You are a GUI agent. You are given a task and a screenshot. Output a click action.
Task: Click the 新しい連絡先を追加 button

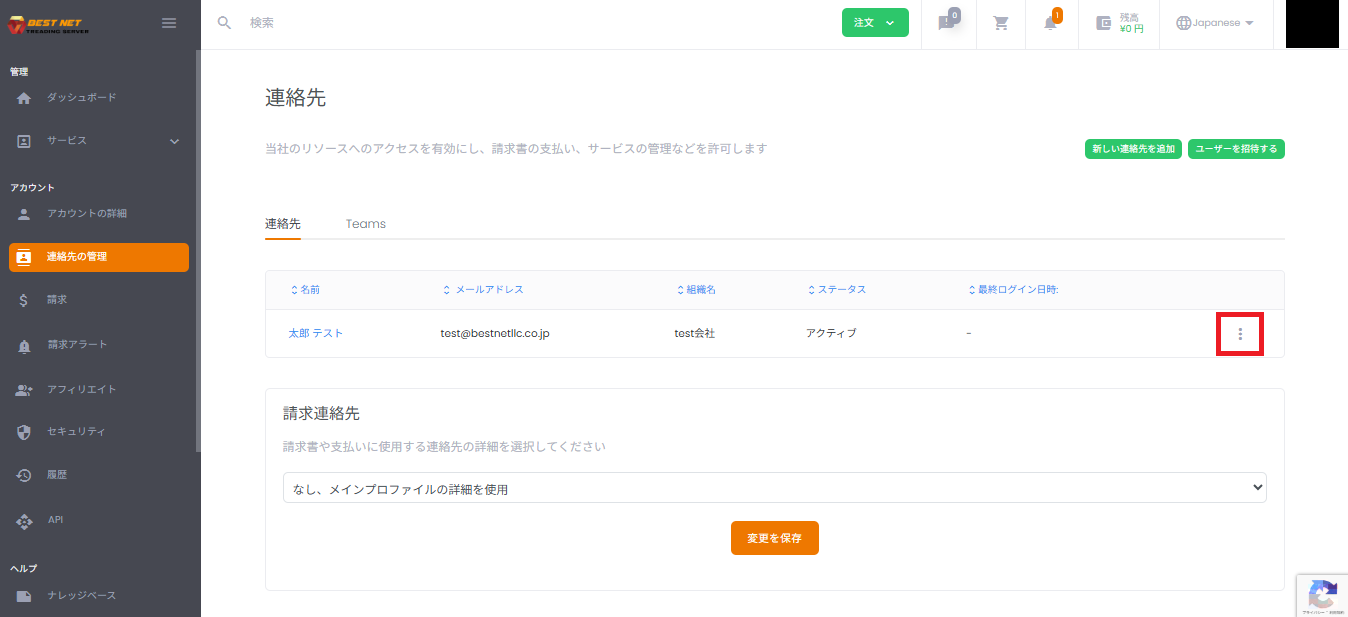click(x=1132, y=148)
